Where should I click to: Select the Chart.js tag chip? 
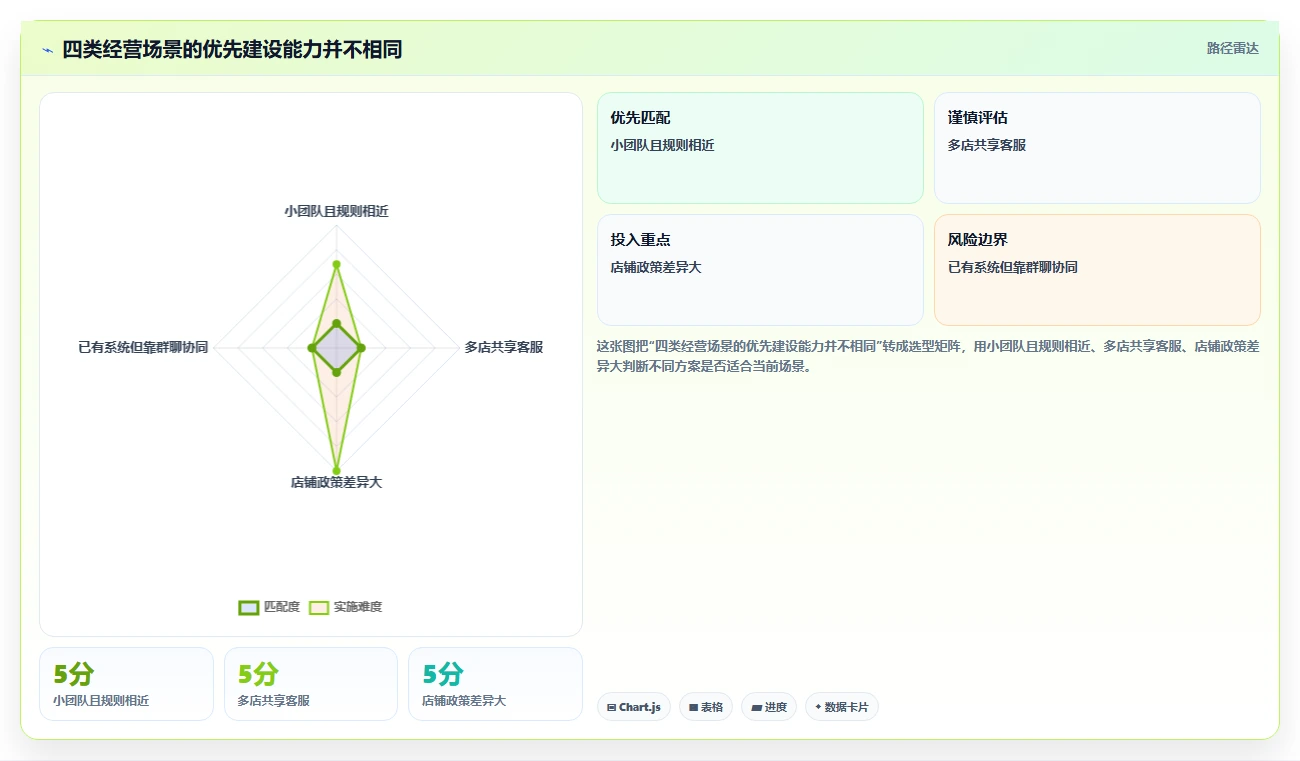(634, 707)
